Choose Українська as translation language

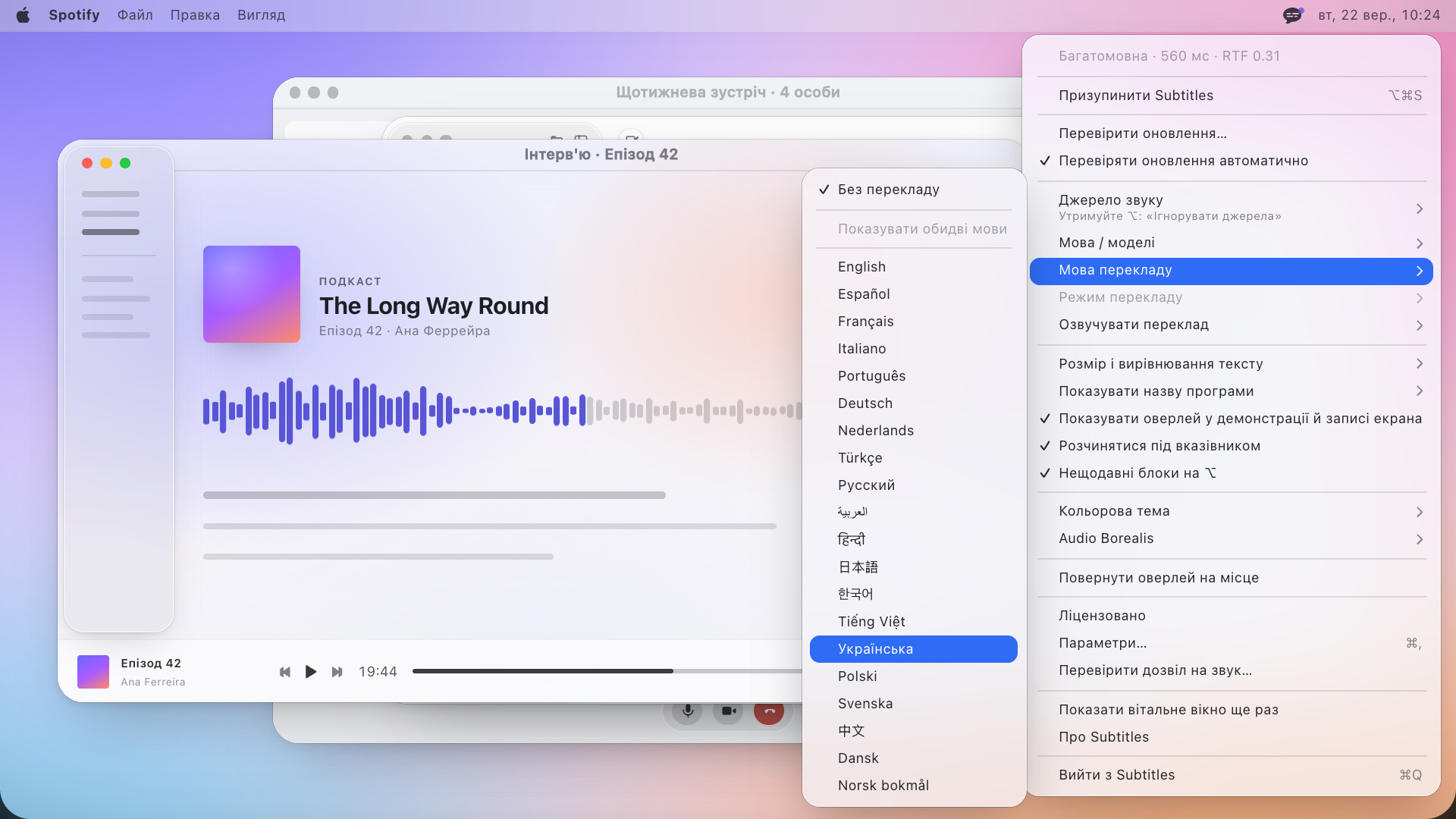pos(914,649)
